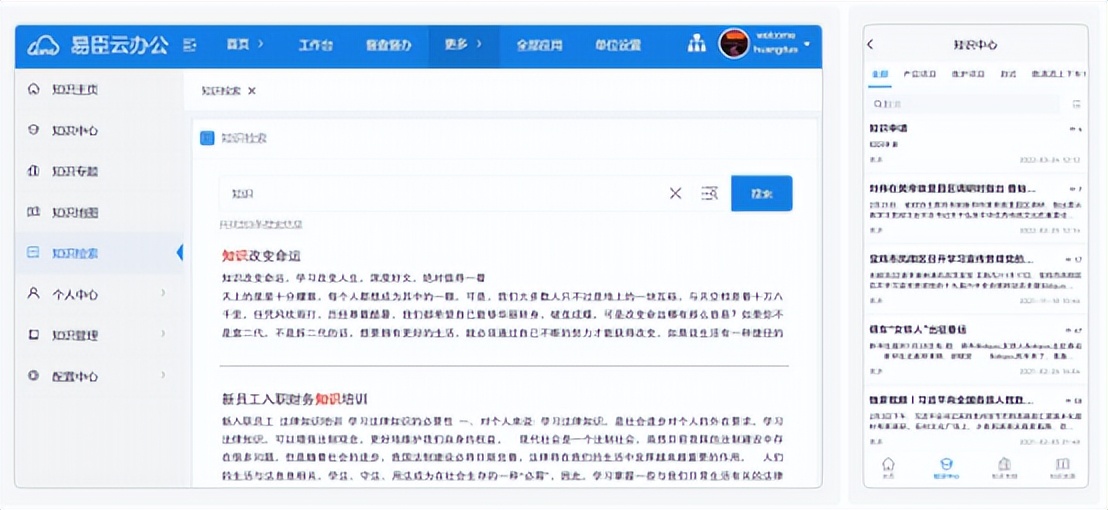Screen dimensions: 1108x510
Task: Expand the 知识管理 sidebar arrow
Action: [x=163, y=334]
